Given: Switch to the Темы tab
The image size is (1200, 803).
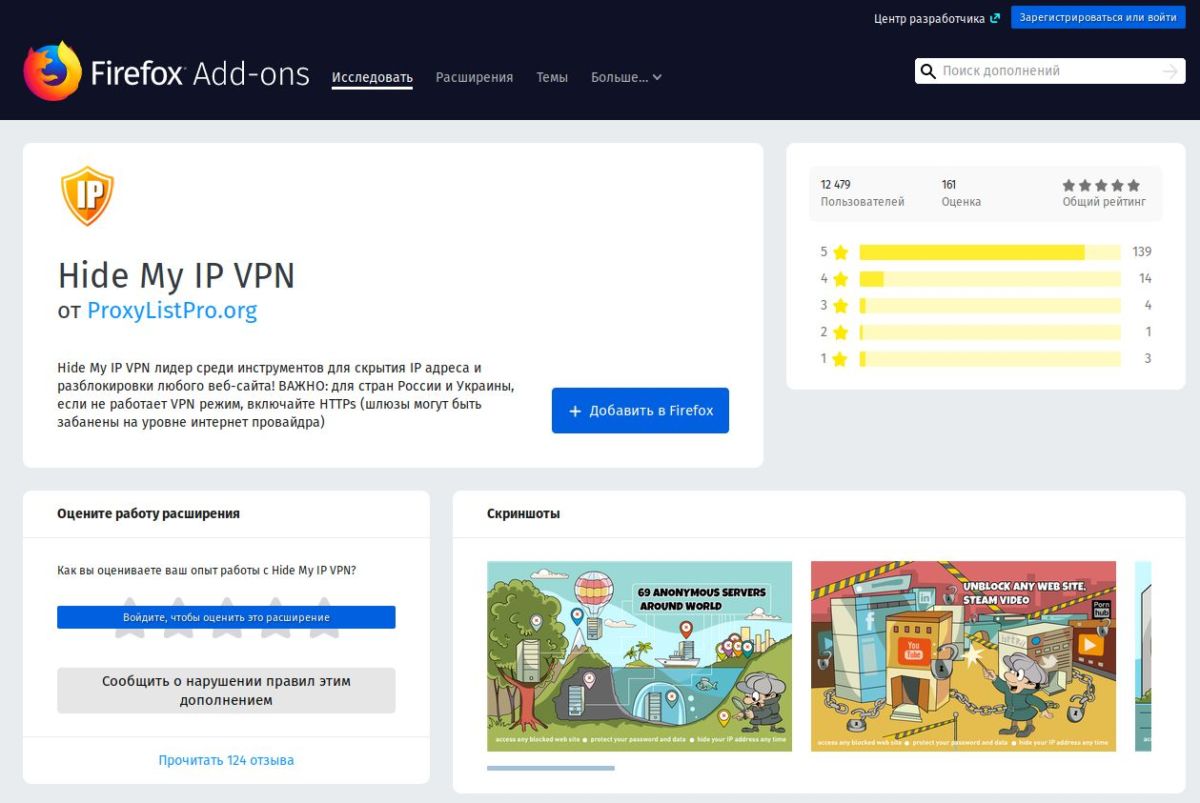Looking at the screenshot, I should click(551, 77).
